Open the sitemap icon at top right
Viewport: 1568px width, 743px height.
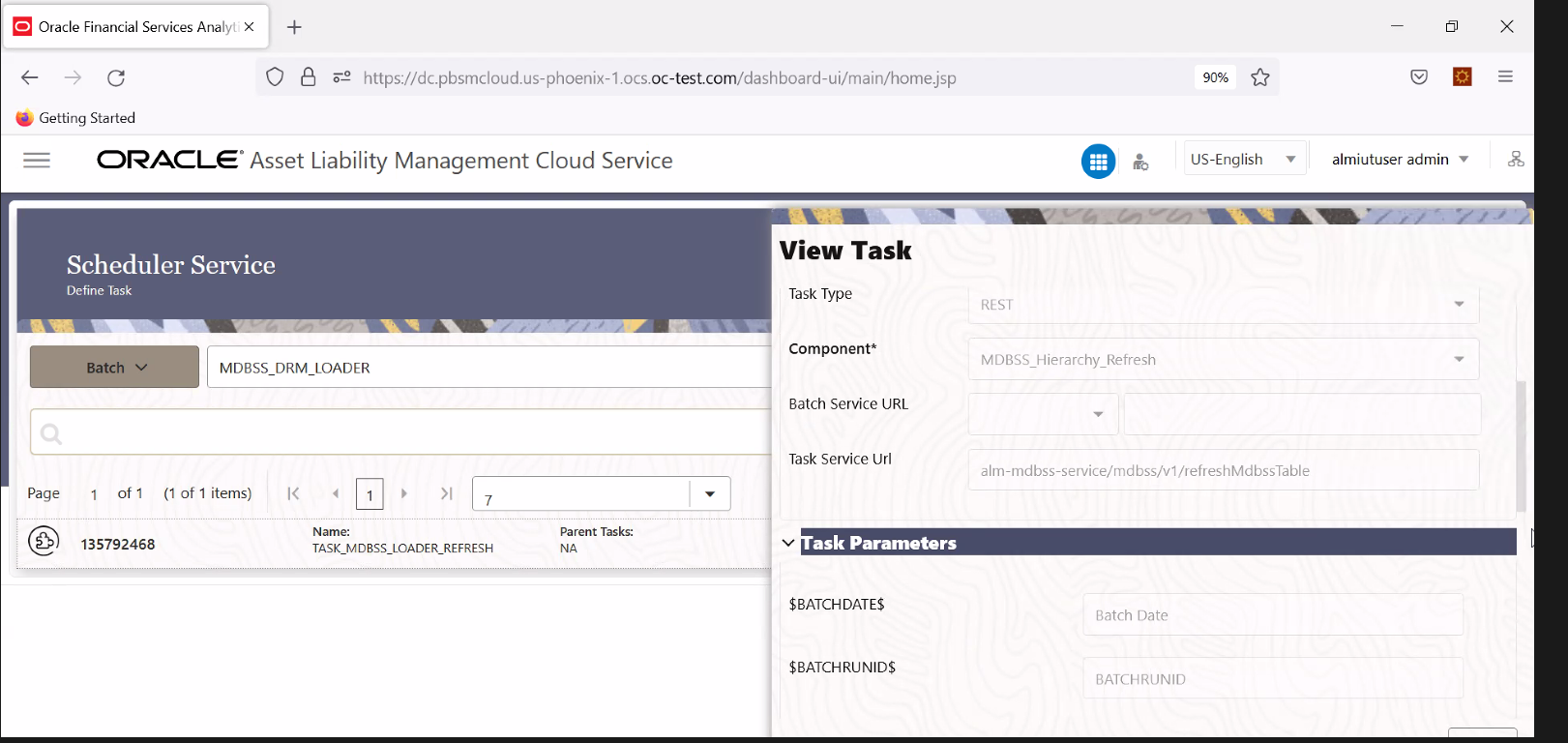tap(1516, 159)
